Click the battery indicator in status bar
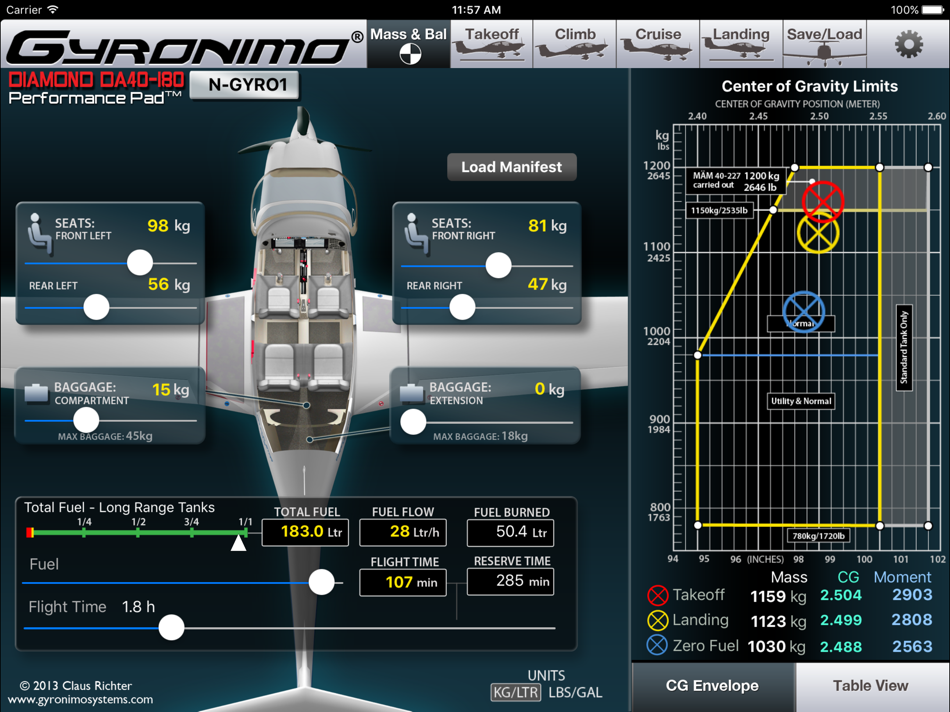This screenshot has height=712, width=950. point(932,10)
